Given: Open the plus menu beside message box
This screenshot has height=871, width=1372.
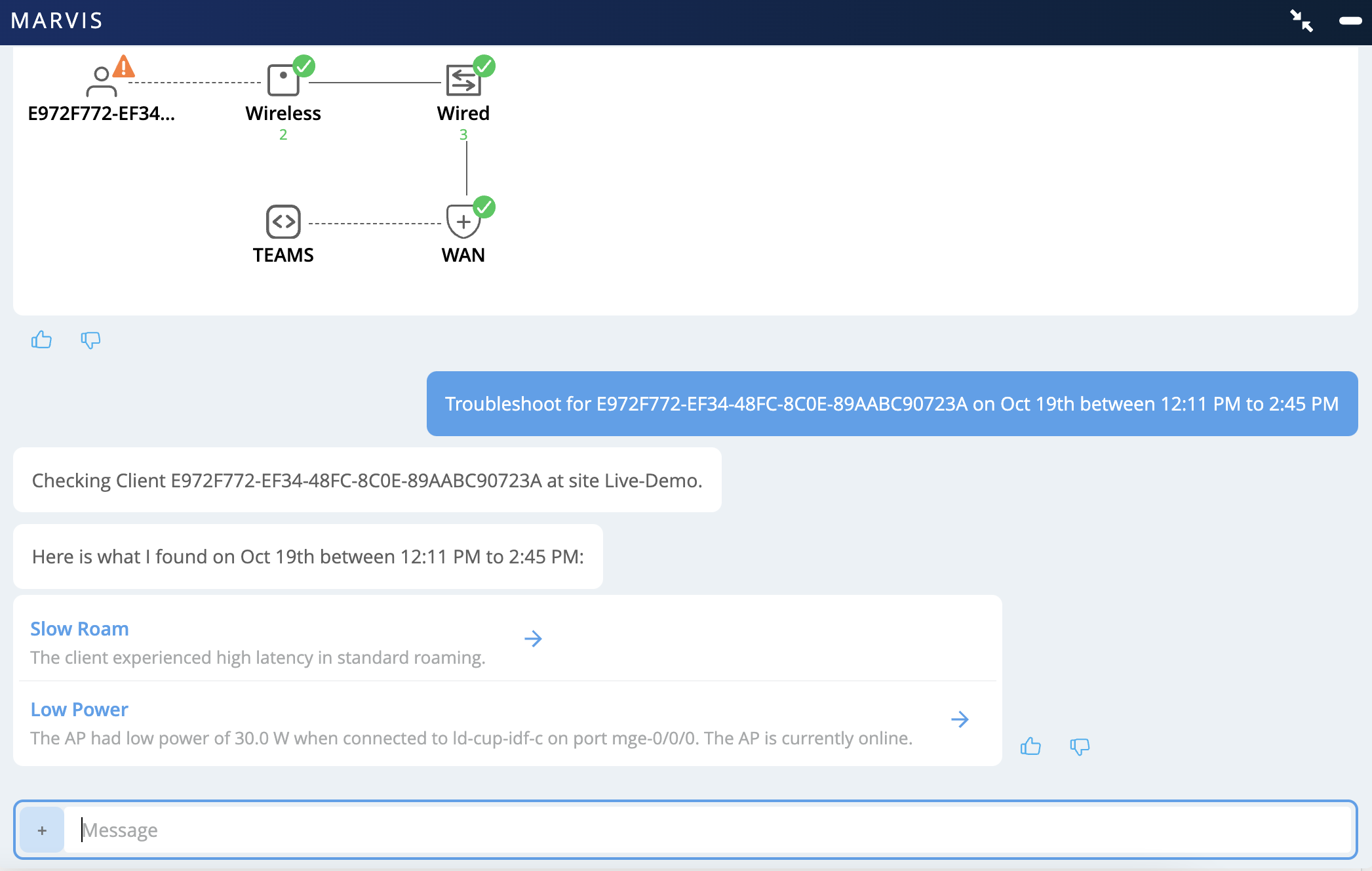Looking at the screenshot, I should coord(42,830).
